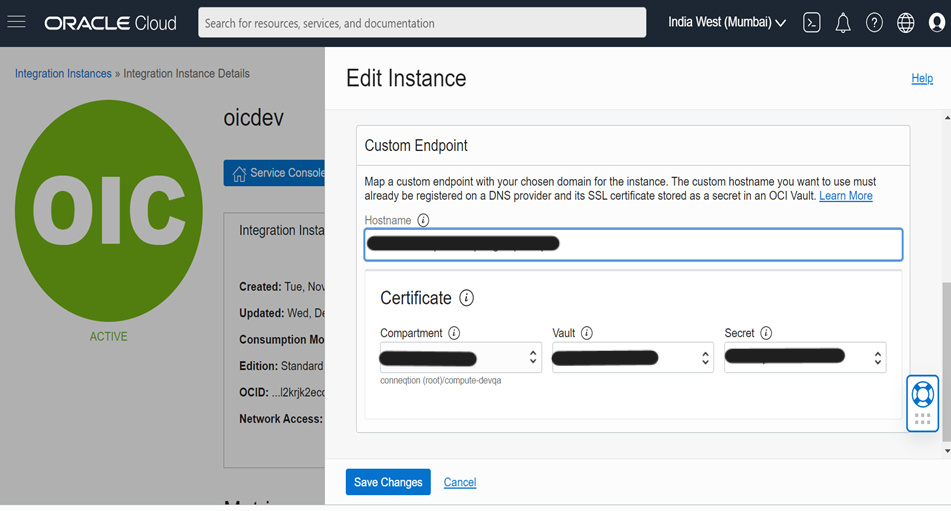Click the Service Console button
951x511 pixels.
274,173
